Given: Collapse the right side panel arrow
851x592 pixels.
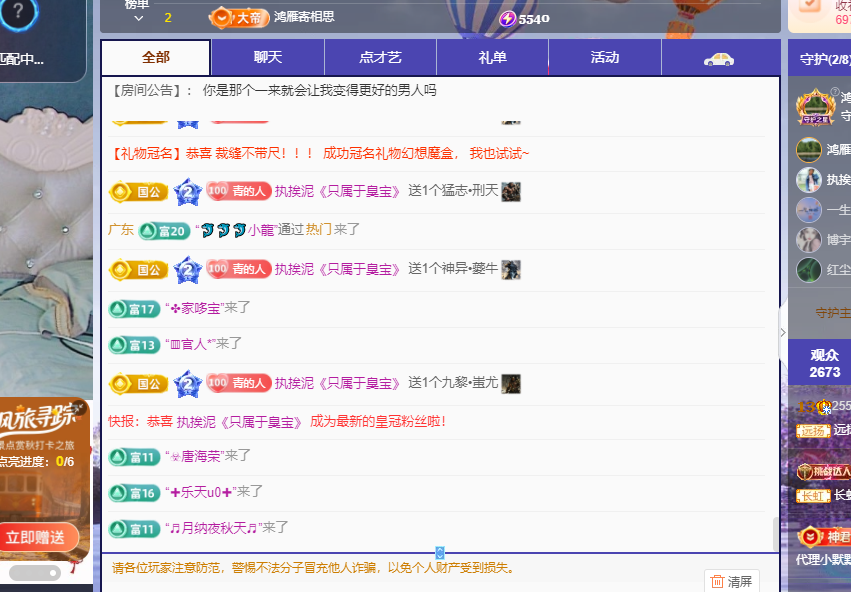Looking at the screenshot, I should [x=783, y=332].
